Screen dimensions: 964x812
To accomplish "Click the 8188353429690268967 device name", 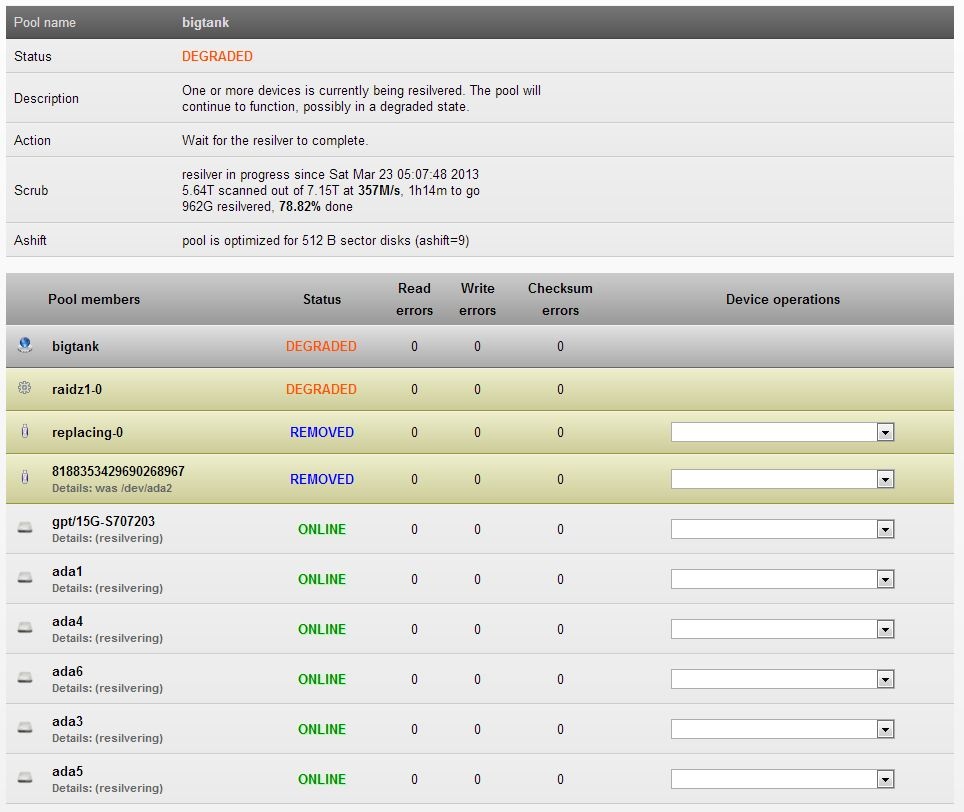I will pos(118,471).
